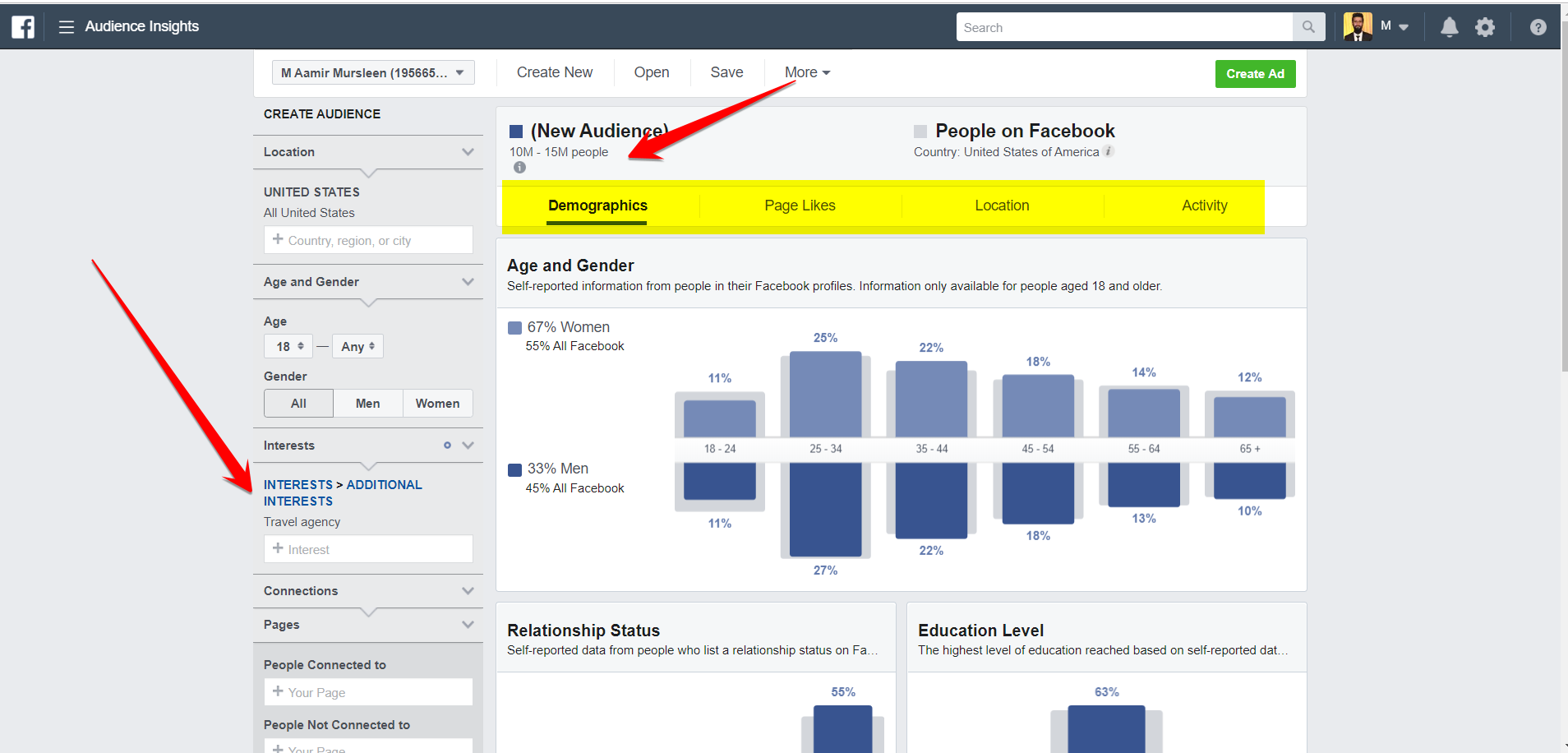Switch to the Activity tab
The image size is (1568, 753).
tap(1204, 206)
